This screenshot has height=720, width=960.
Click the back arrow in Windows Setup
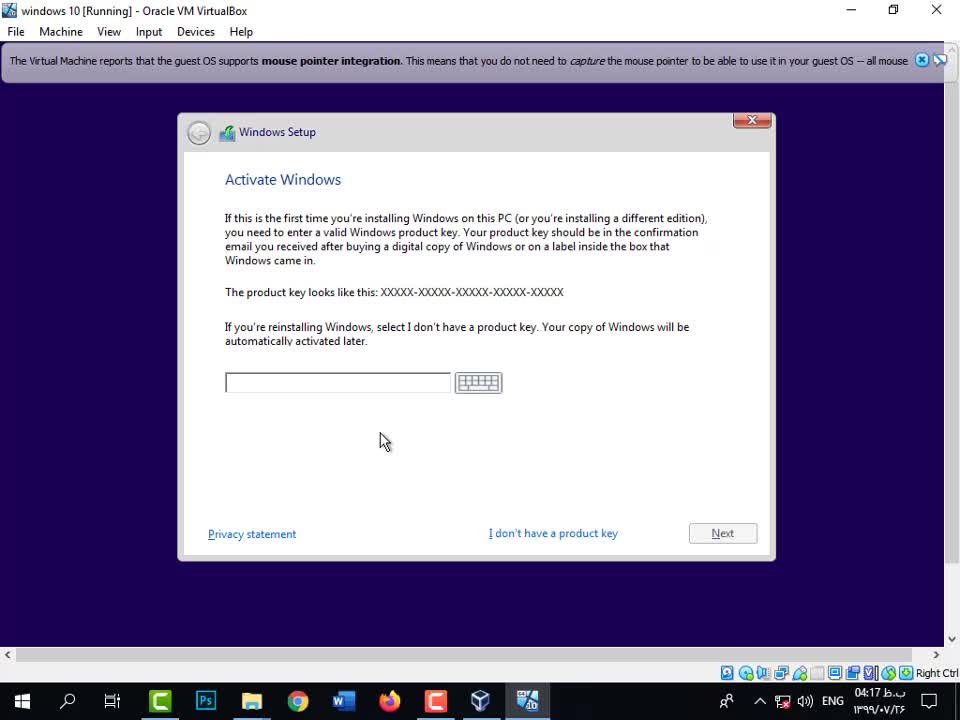pyautogui.click(x=199, y=132)
